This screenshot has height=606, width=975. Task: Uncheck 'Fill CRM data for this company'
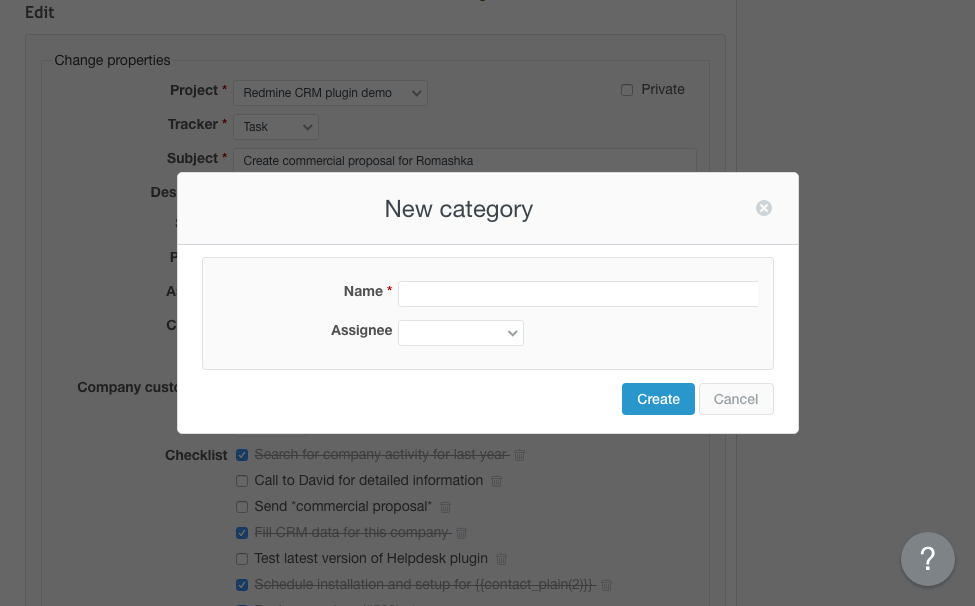point(242,533)
